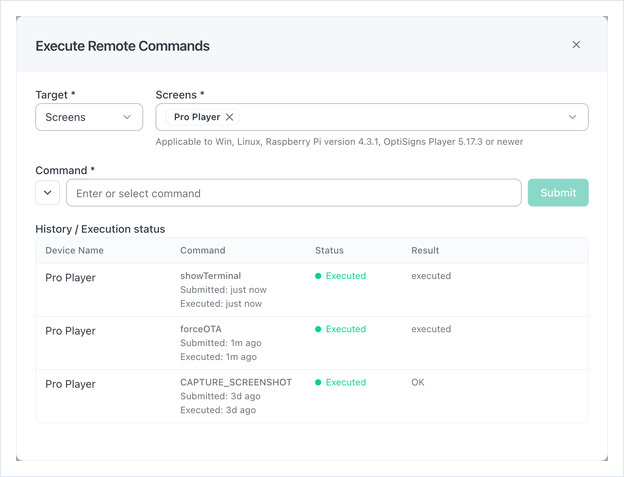Viewport: 624px width, 477px height.
Task: Click the Status column header
Action: pyautogui.click(x=329, y=250)
